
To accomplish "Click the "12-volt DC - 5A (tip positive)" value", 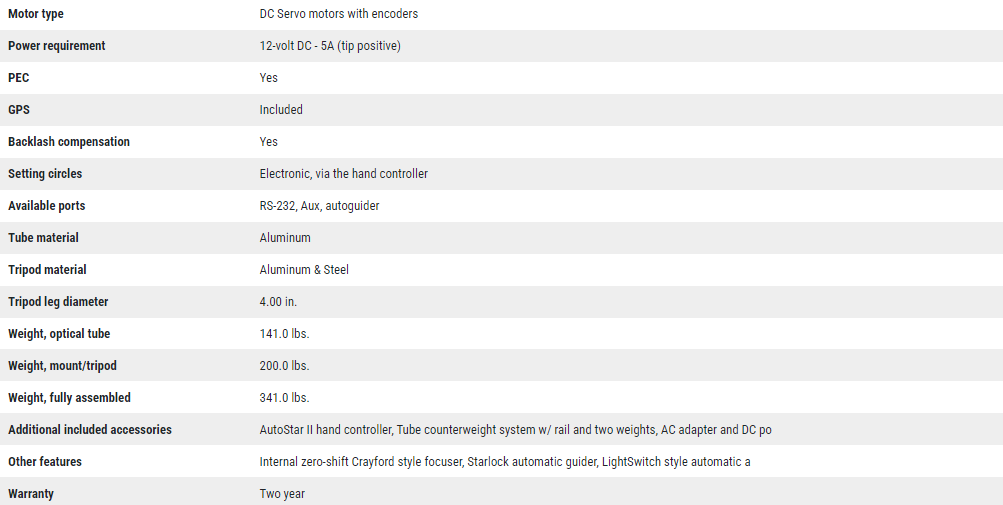I will pos(329,46).
